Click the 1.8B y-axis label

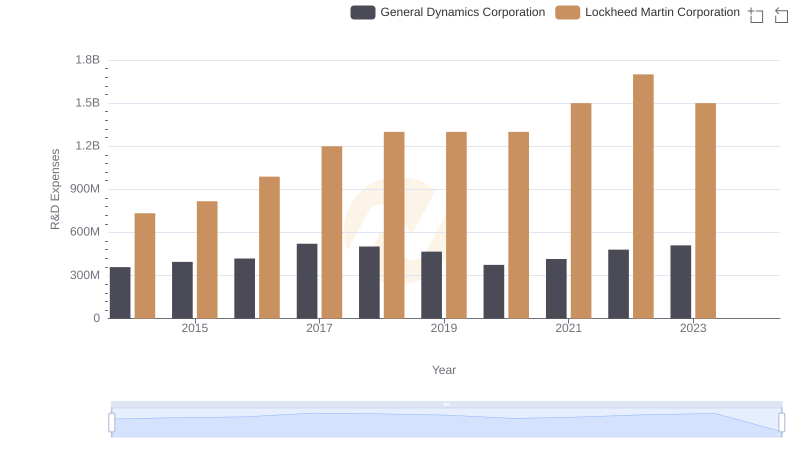tap(87, 60)
